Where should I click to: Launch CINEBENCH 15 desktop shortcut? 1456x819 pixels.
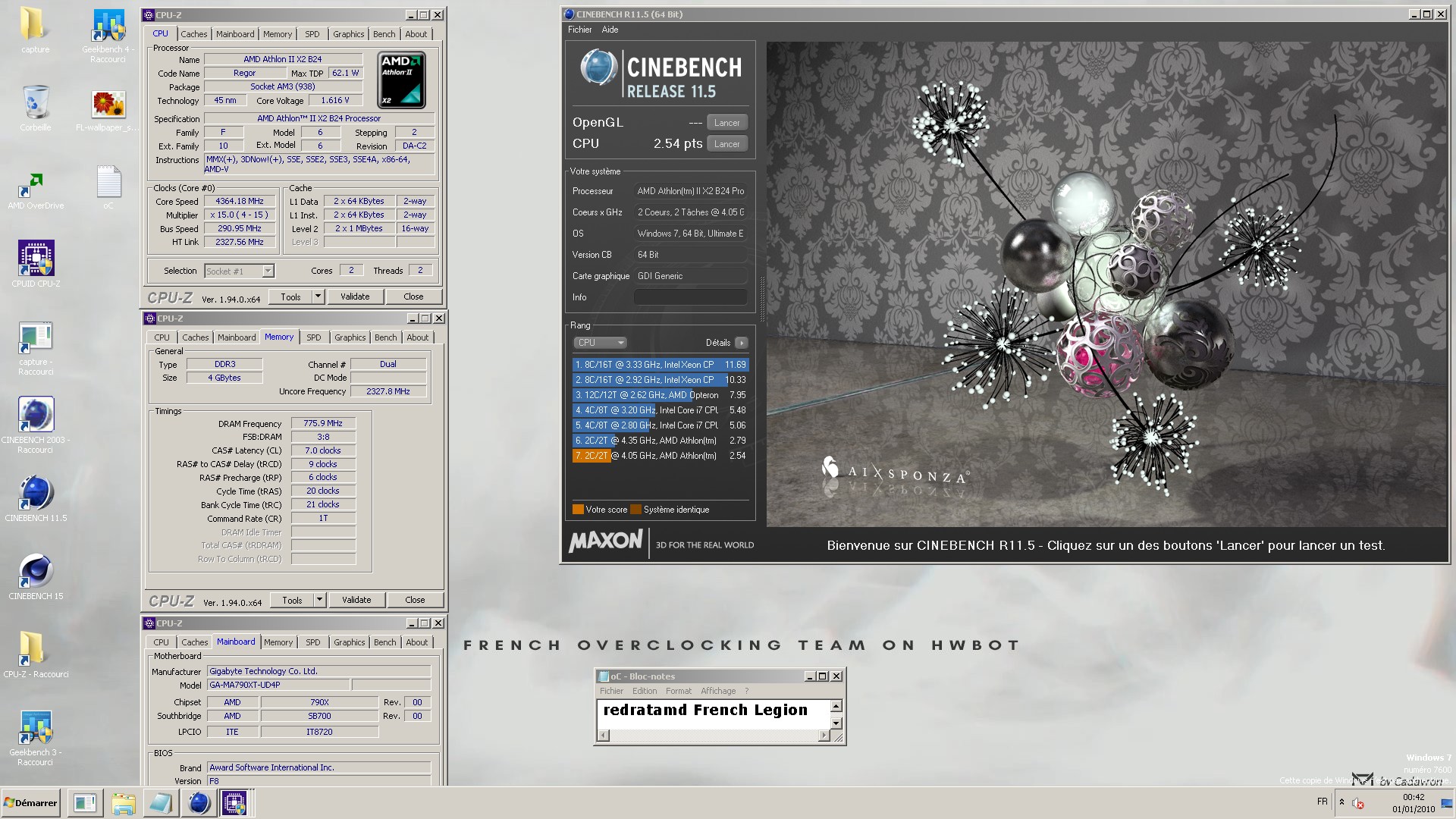point(36,576)
